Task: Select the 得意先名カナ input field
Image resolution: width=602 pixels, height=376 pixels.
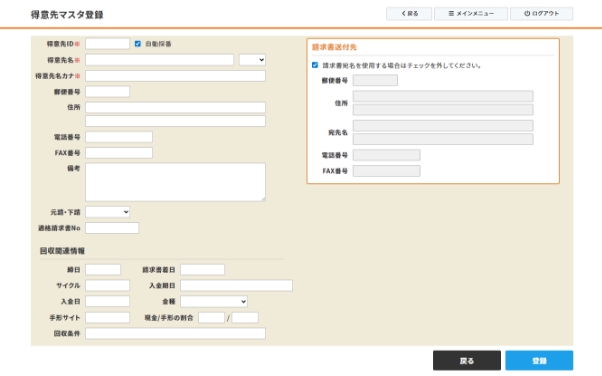Action: pos(175,76)
